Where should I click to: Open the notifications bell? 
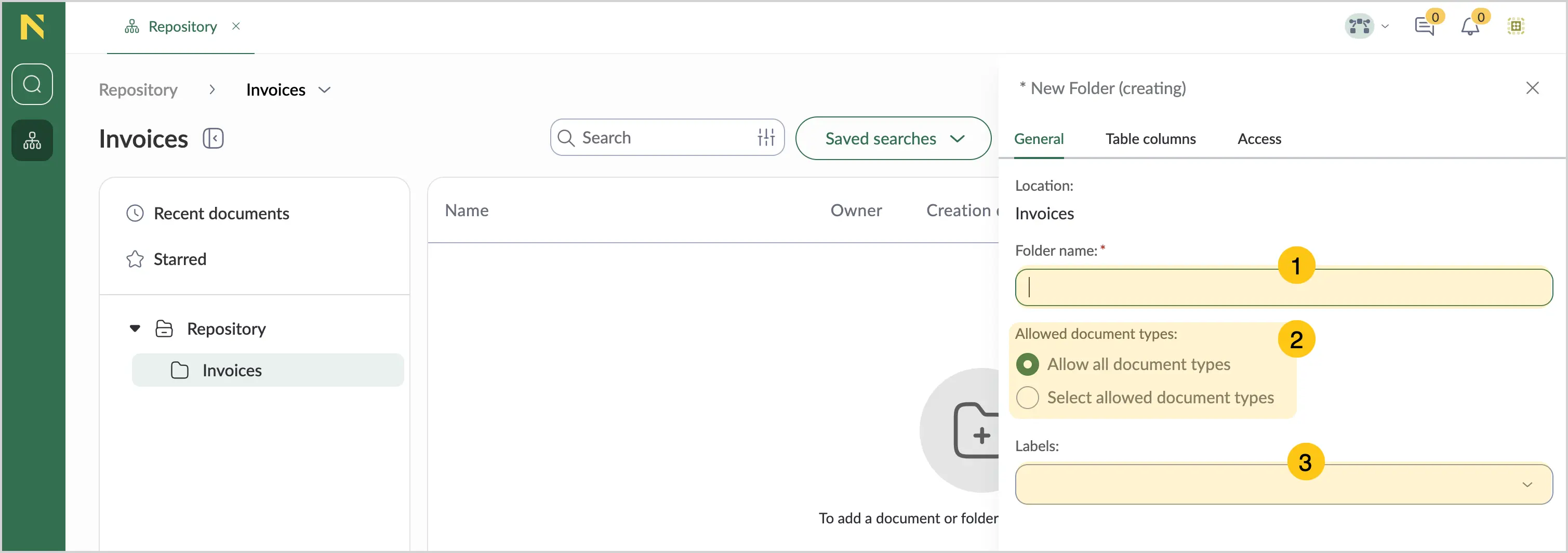point(1471,25)
